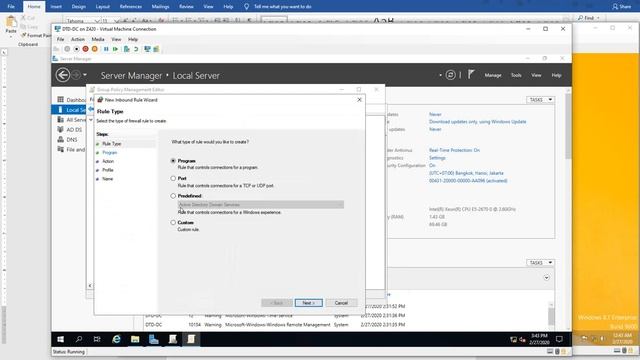Click the time zone Bangkok, Hanoi, Jakarta link
The width and height of the screenshot is (640, 360).
(466, 173)
